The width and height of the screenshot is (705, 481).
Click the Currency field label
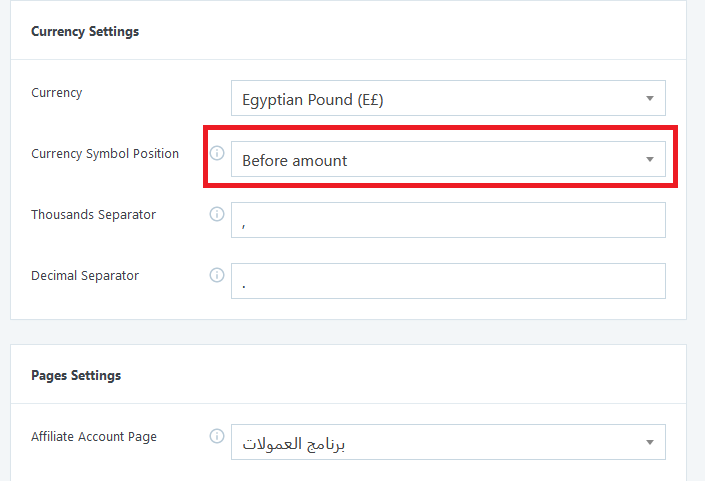point(57,93)
